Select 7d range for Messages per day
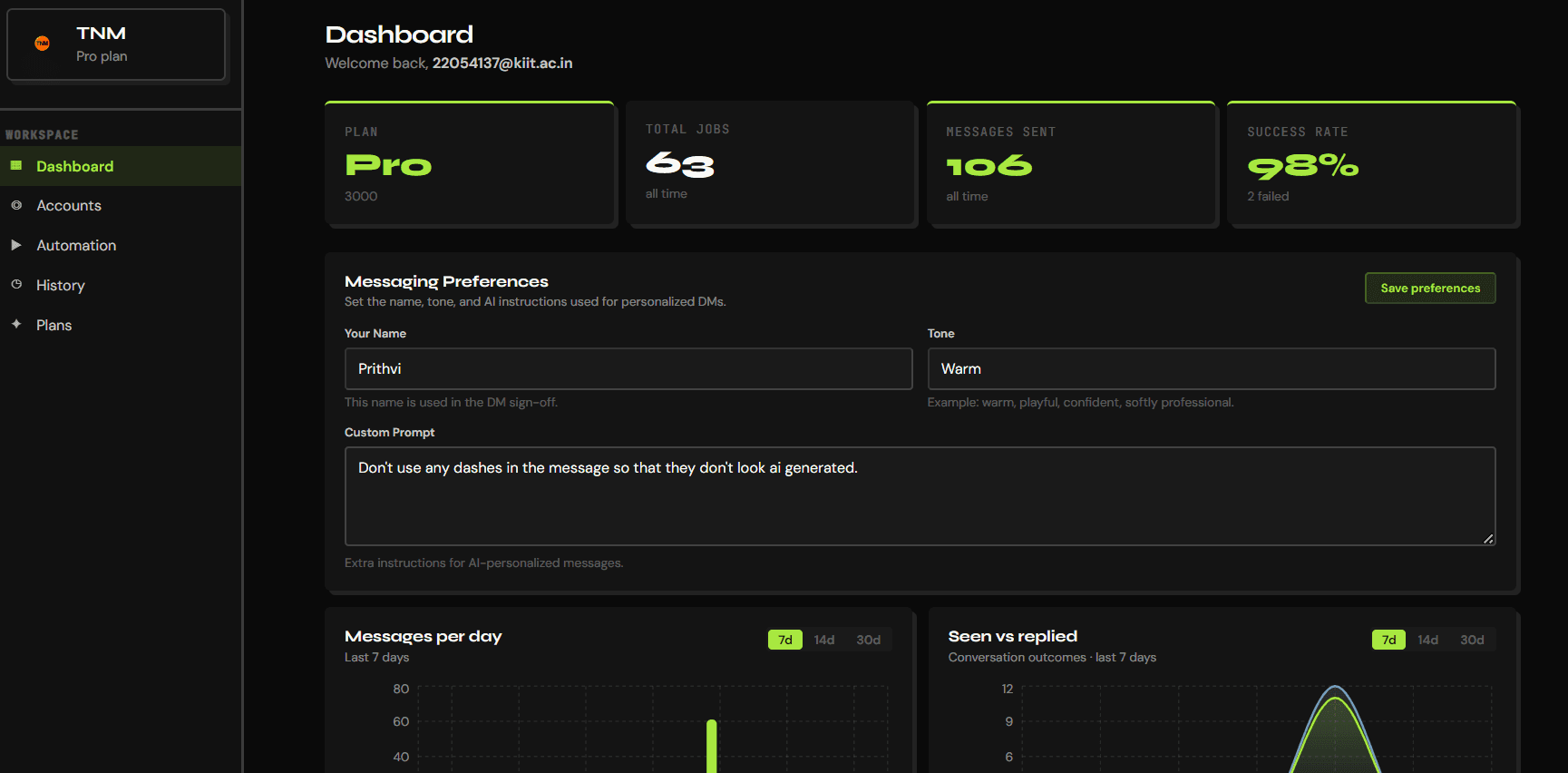Image resolution: width=1568 pixels, height=773 pixels. 785,640
